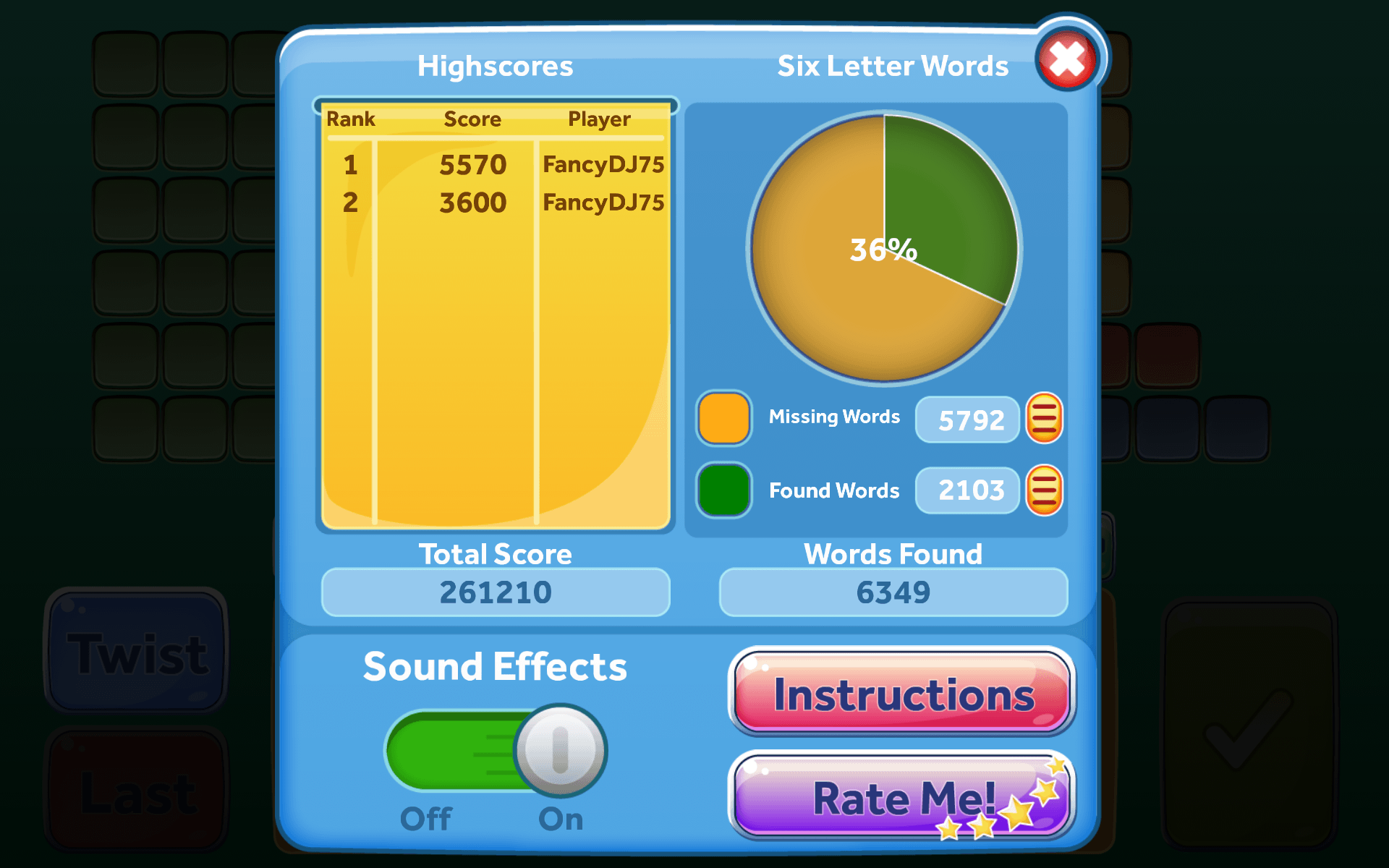Select the Total Score display field

pyautogui.click(x=495, y=592)
